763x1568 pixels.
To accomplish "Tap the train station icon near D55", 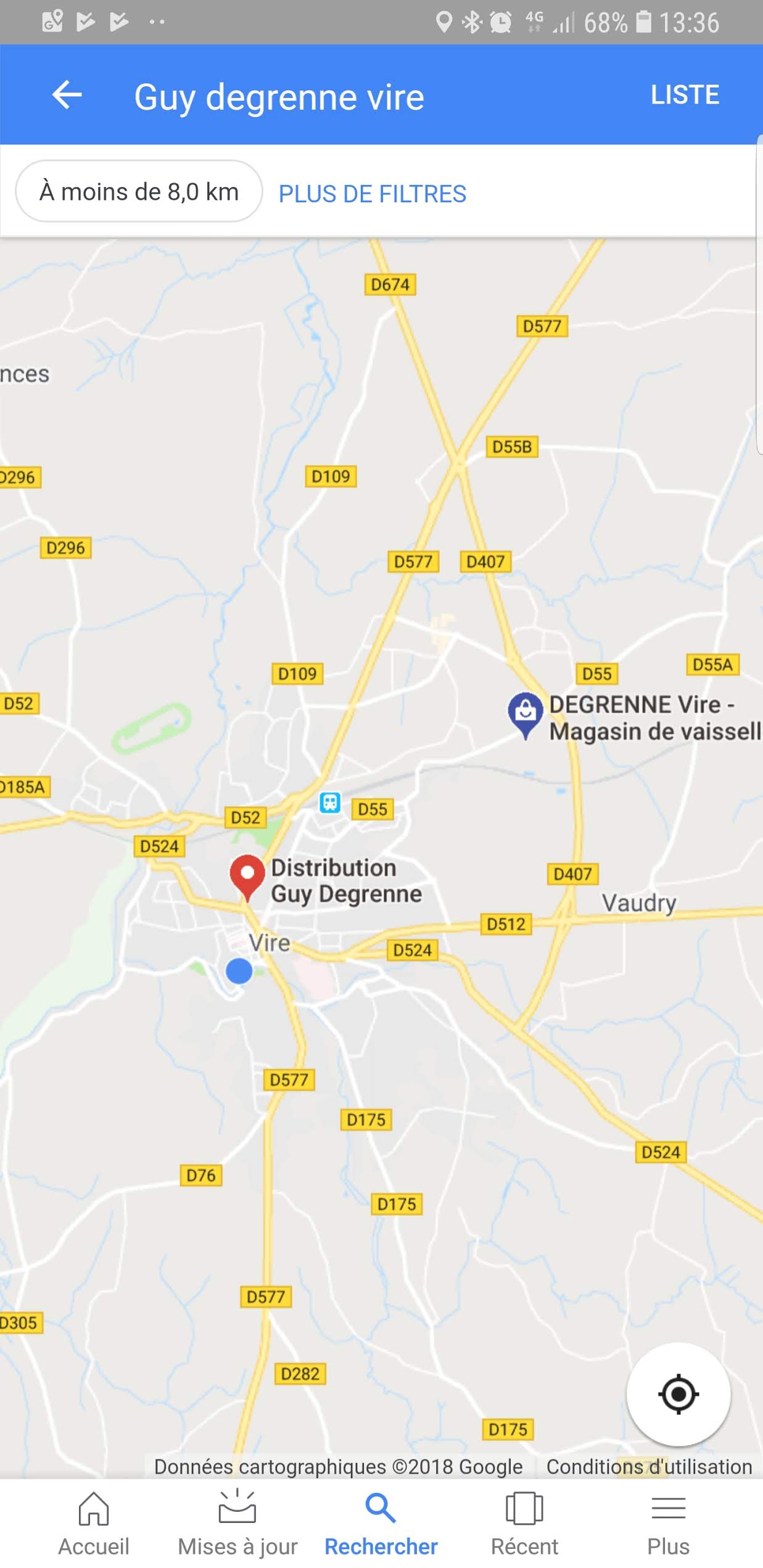I will (x=330, y=803).
